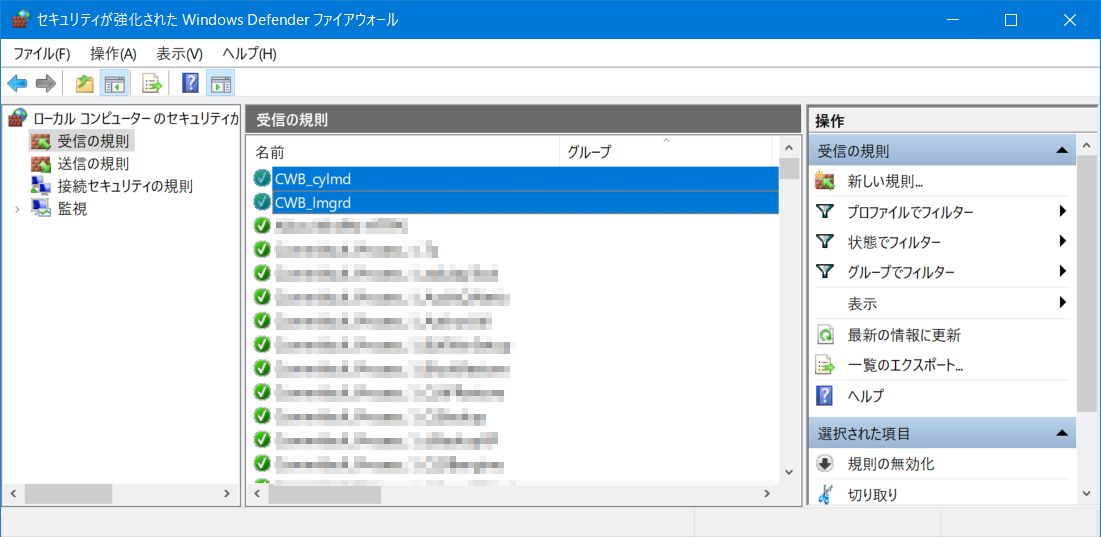Click the actions pane scroll down arrow
Image resolution: width=1101 pixels, height=537 pixels.
(1086, 493)
